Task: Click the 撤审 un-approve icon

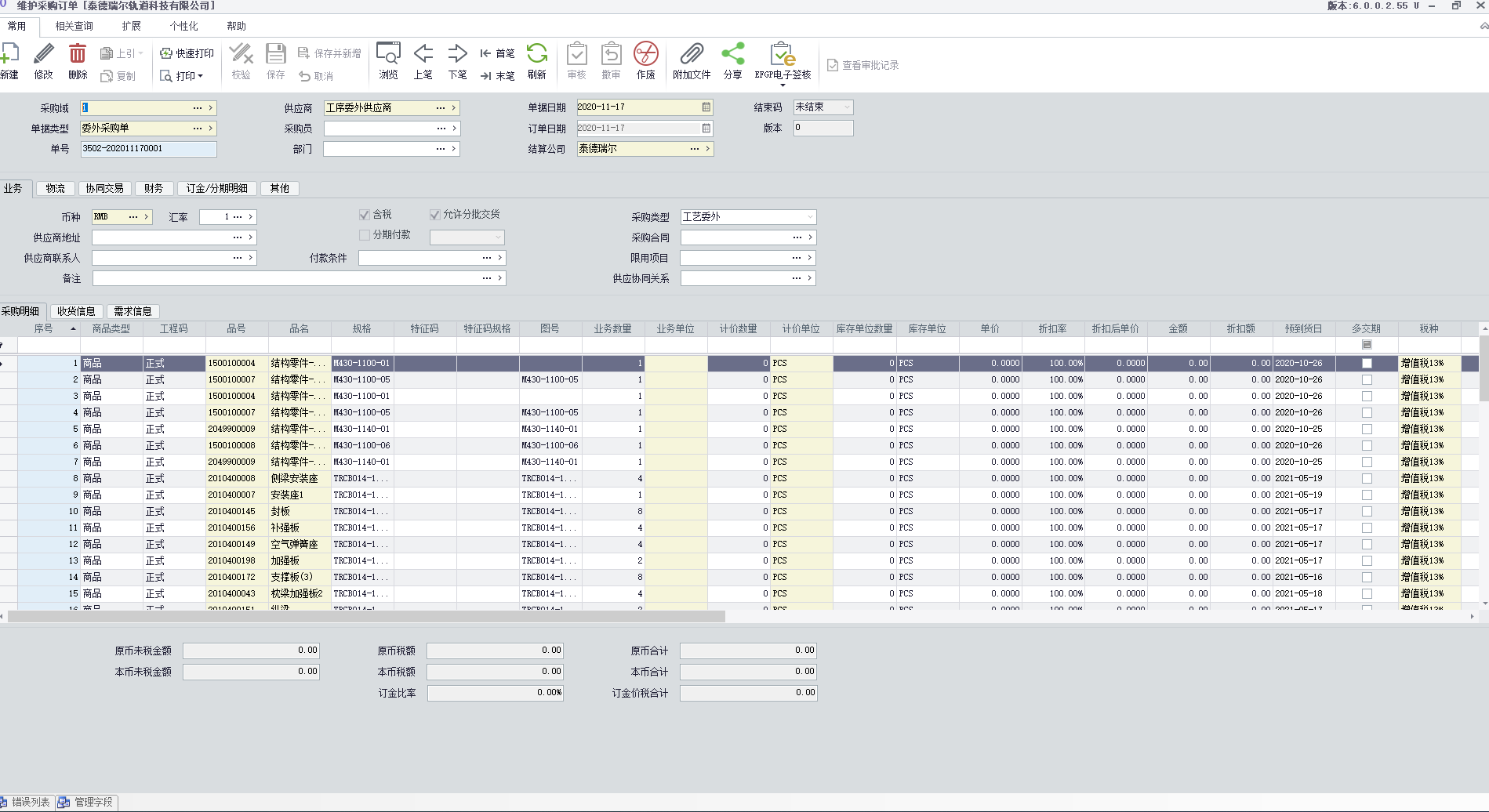Action: coord(612,54)
